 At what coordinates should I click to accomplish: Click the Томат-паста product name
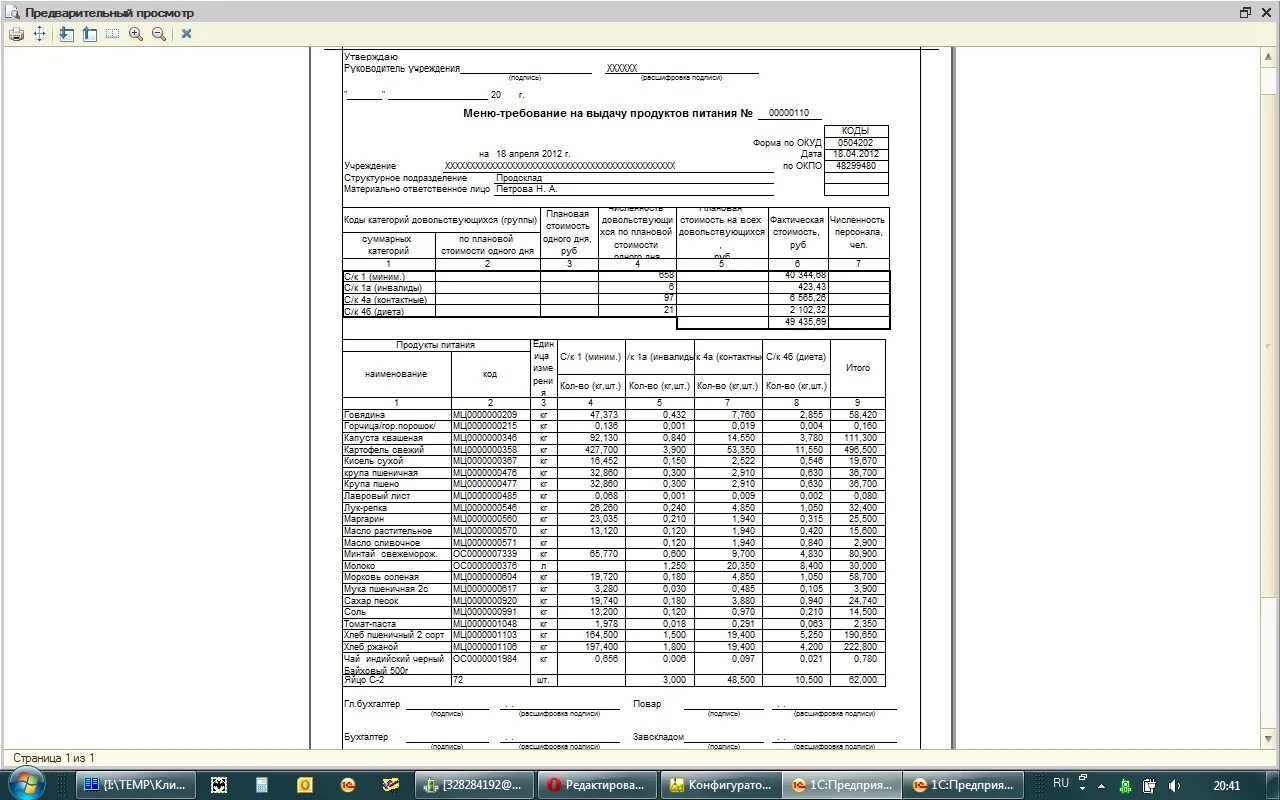point(371,624)
